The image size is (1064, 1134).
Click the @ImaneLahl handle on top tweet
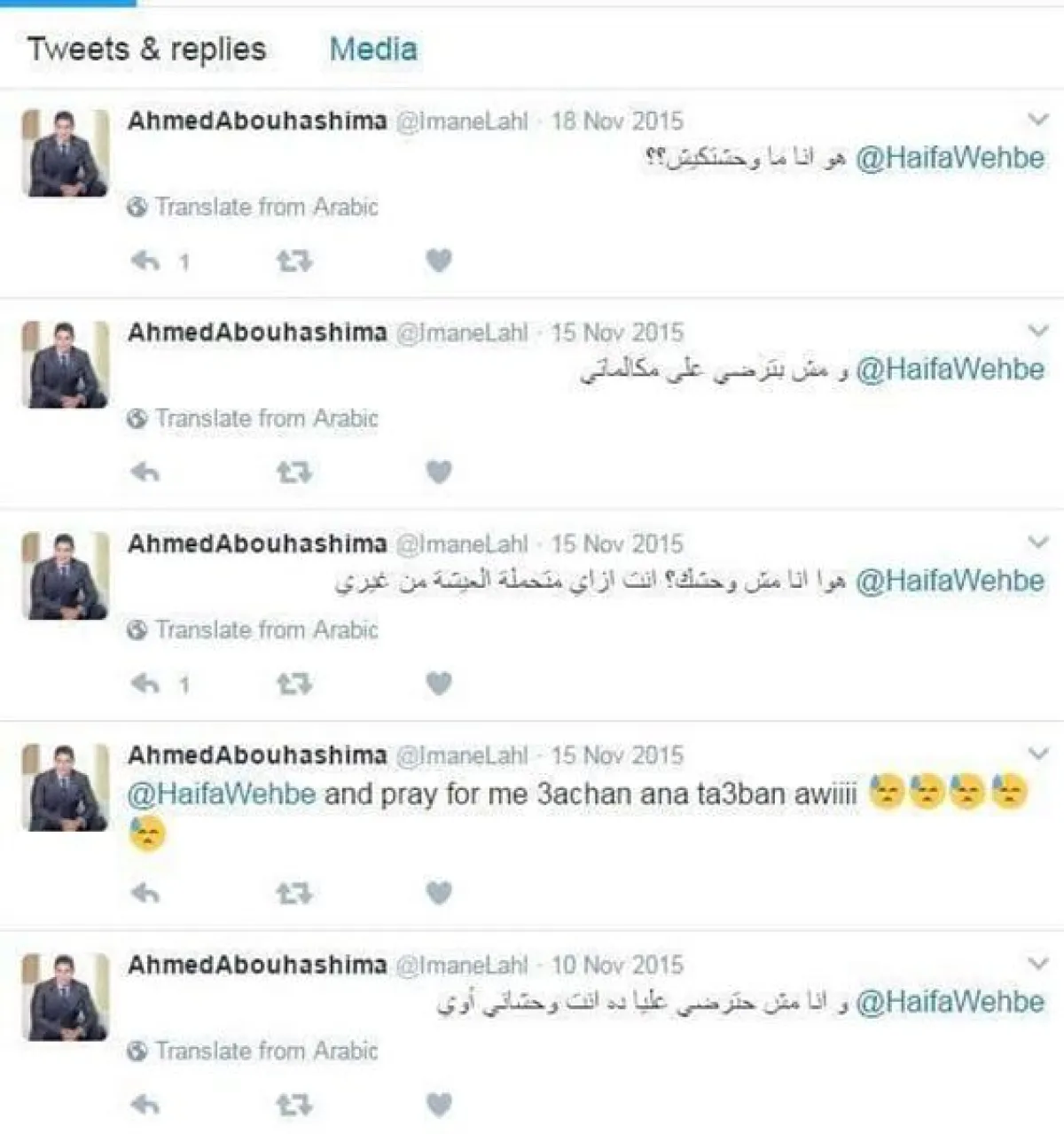click(461, 121)
